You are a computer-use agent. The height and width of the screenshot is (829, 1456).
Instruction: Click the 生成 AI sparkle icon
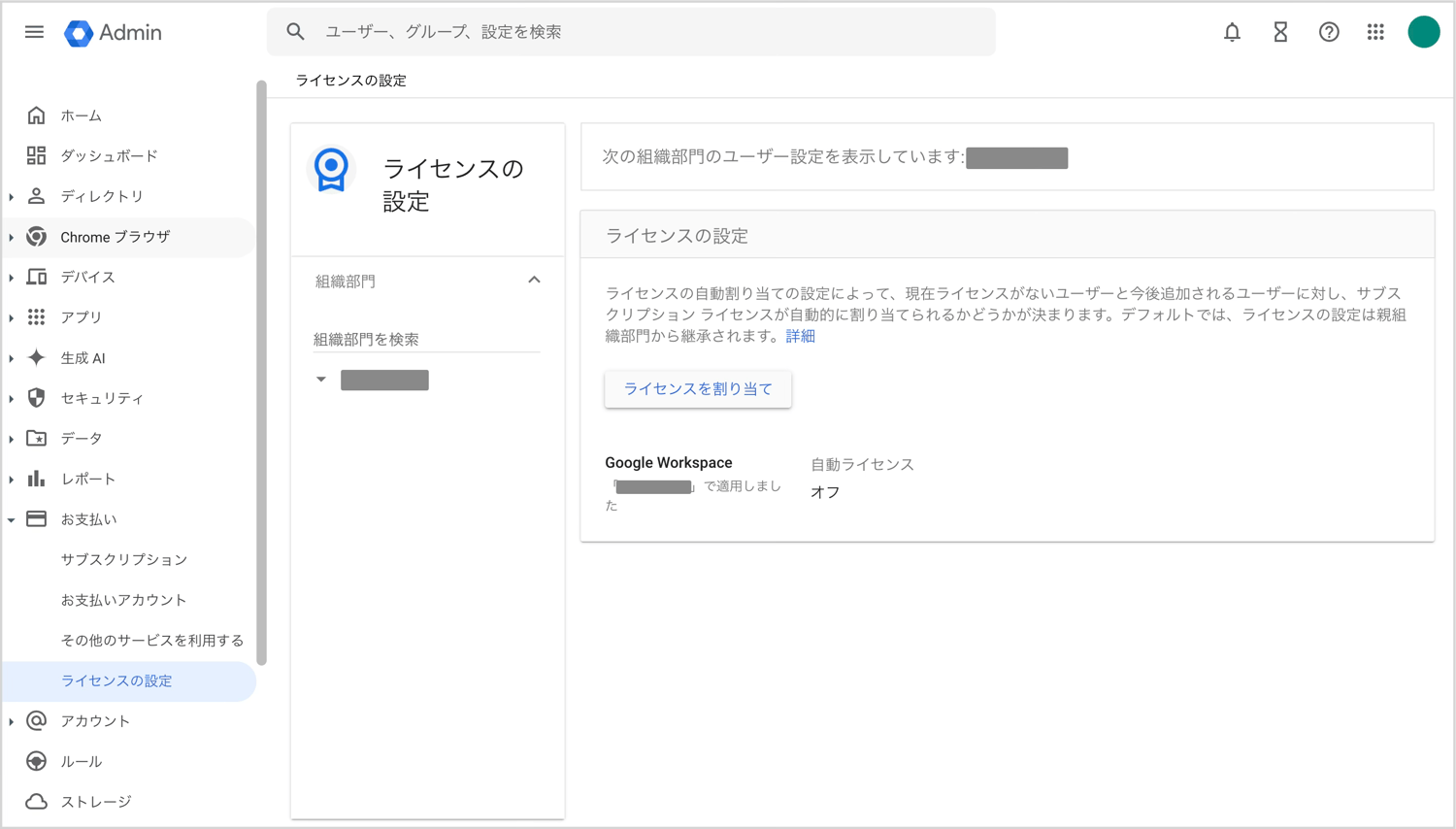point(36,357)
